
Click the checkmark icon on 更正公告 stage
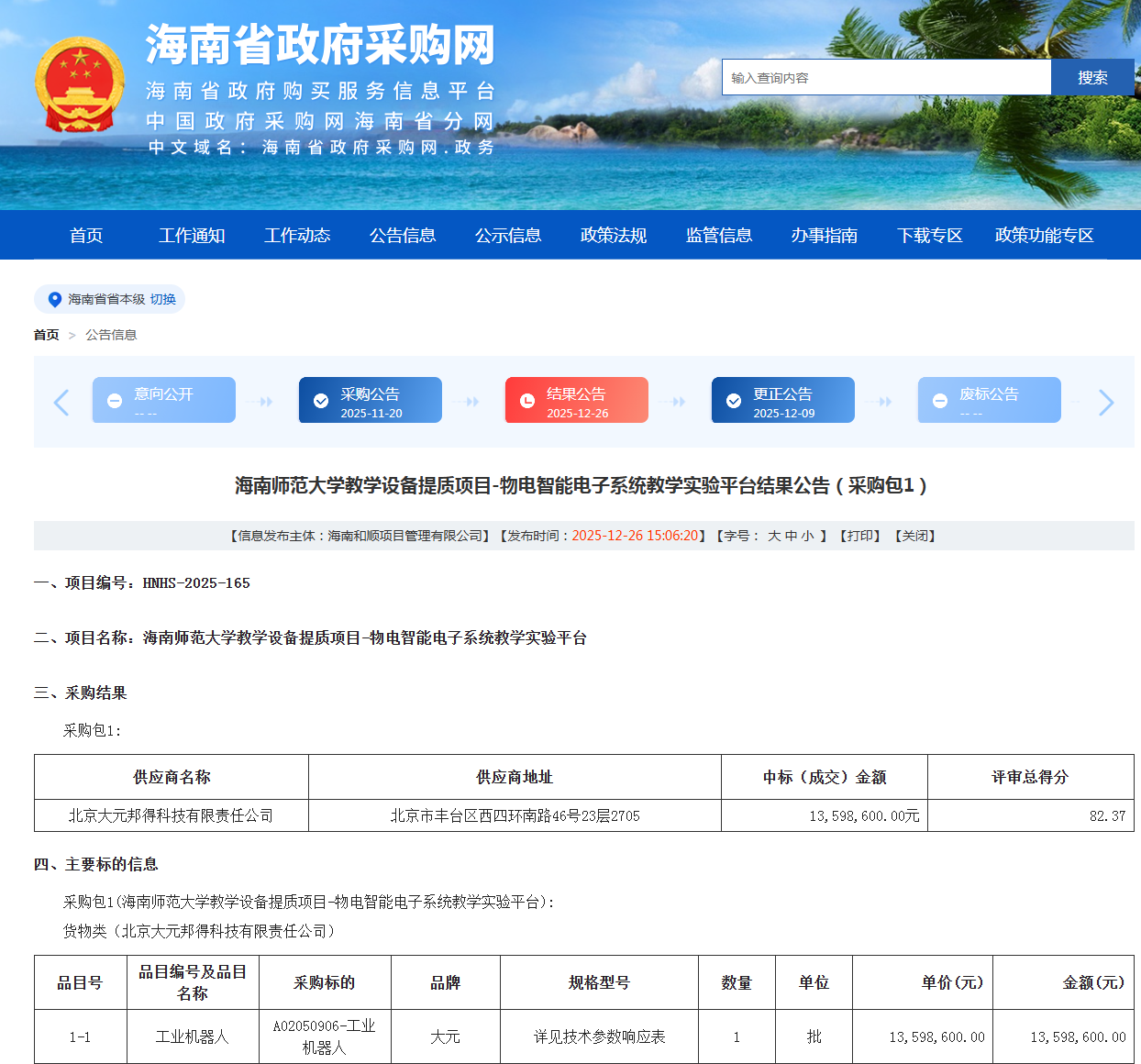click(x=732, y=399)
